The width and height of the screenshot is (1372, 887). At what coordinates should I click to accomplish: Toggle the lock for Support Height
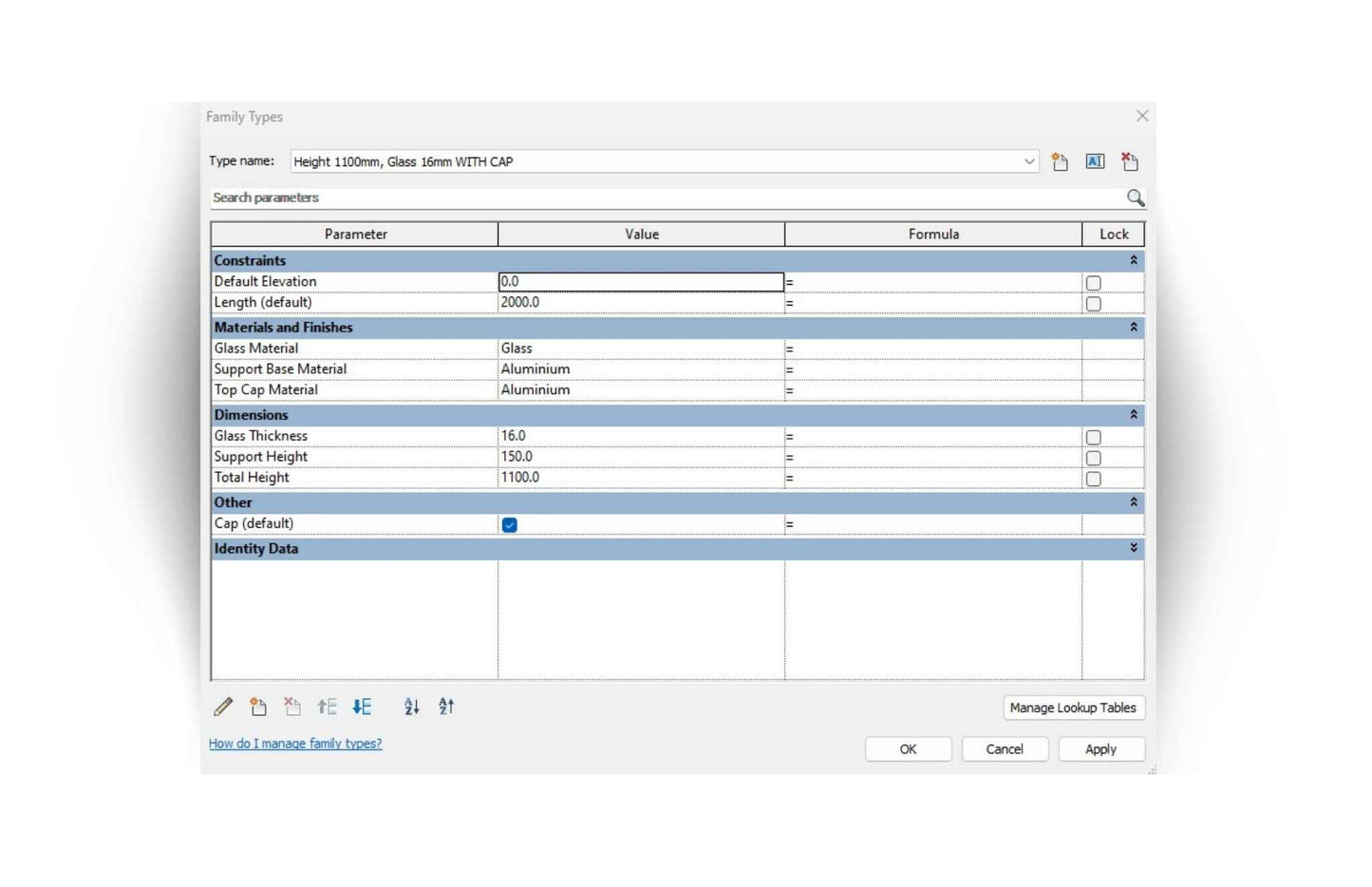tap(1094, 459)
